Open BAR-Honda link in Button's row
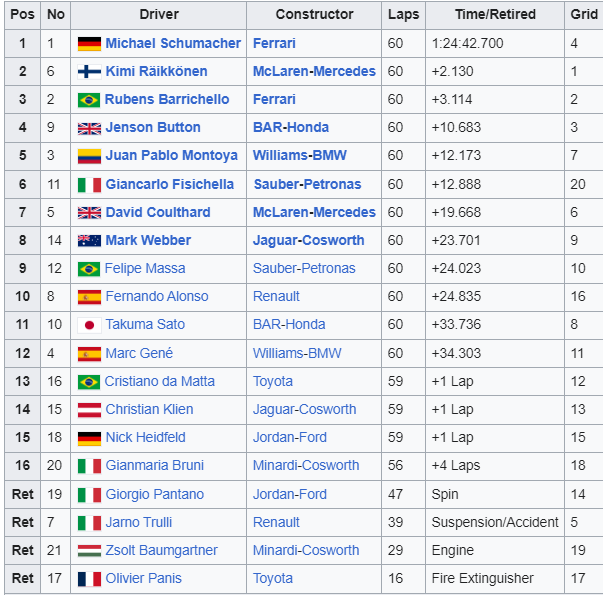The width and height of the screenshot is (603, 595). [291, 127]
